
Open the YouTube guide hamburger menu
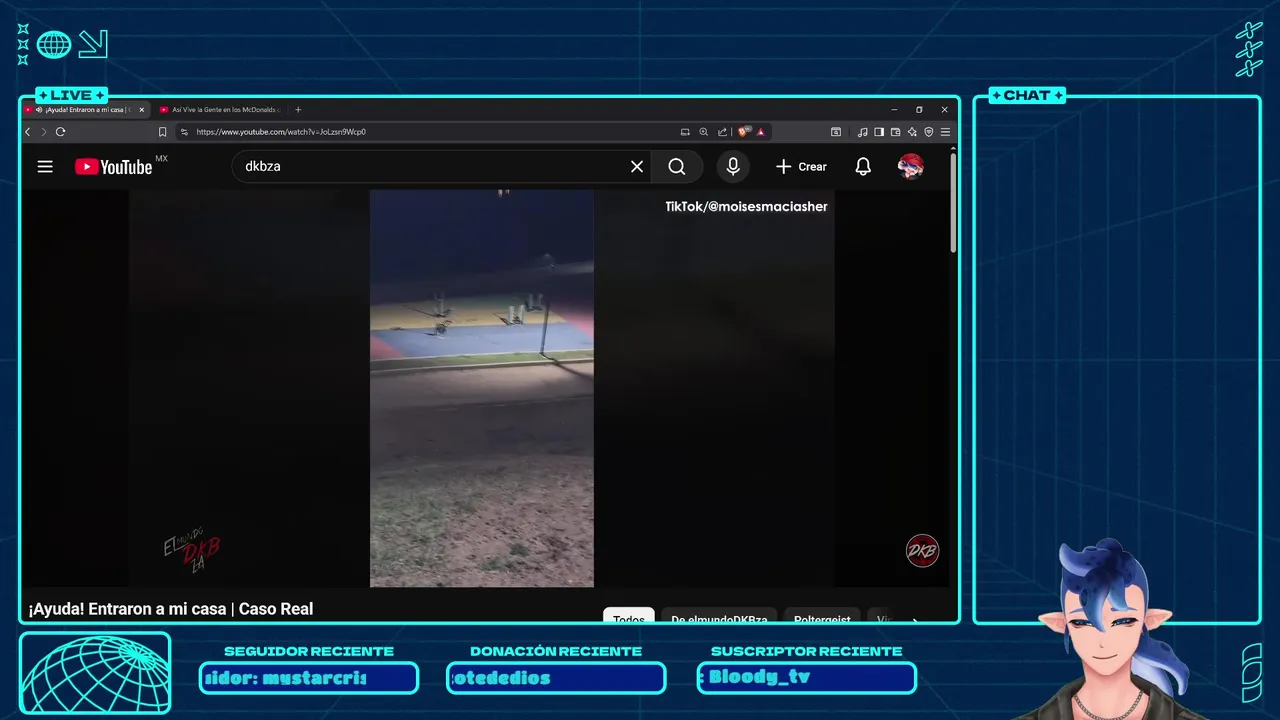45,167
